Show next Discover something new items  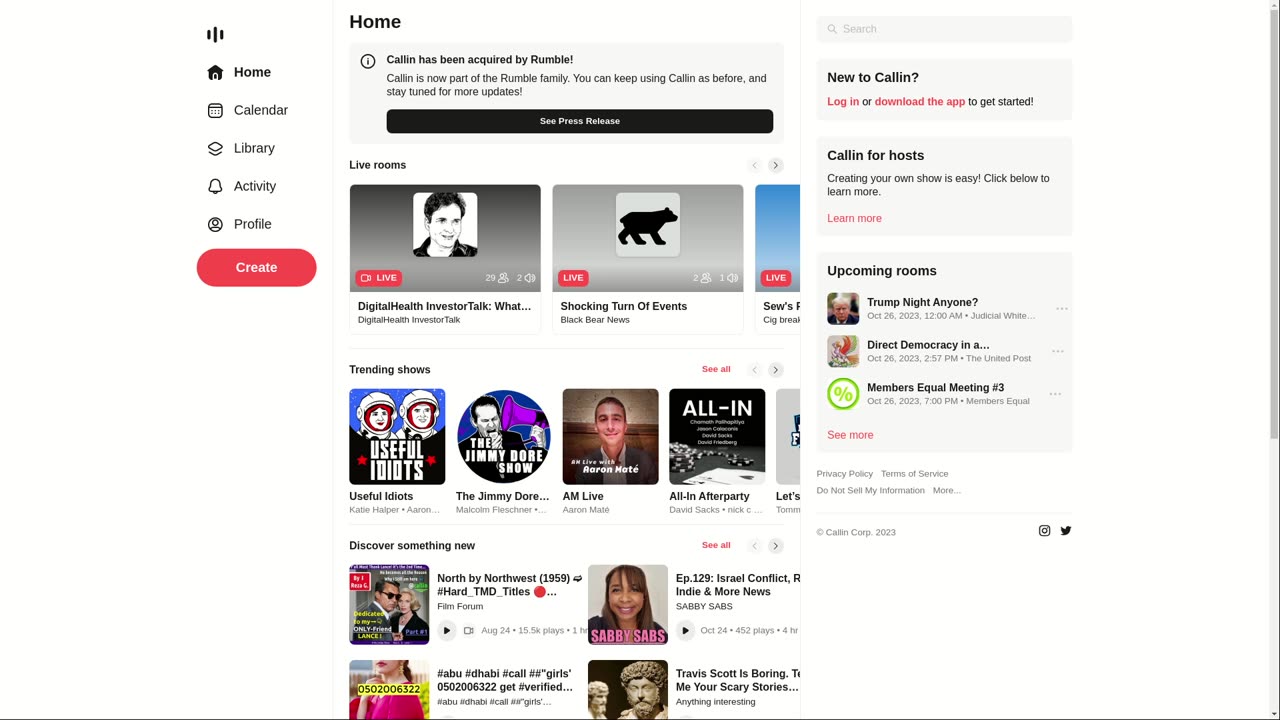(x=775, y=546)
